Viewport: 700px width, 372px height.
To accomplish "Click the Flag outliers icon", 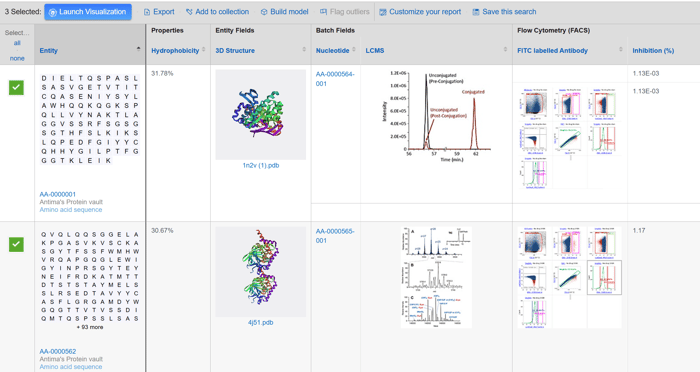I will pos(323,12).
